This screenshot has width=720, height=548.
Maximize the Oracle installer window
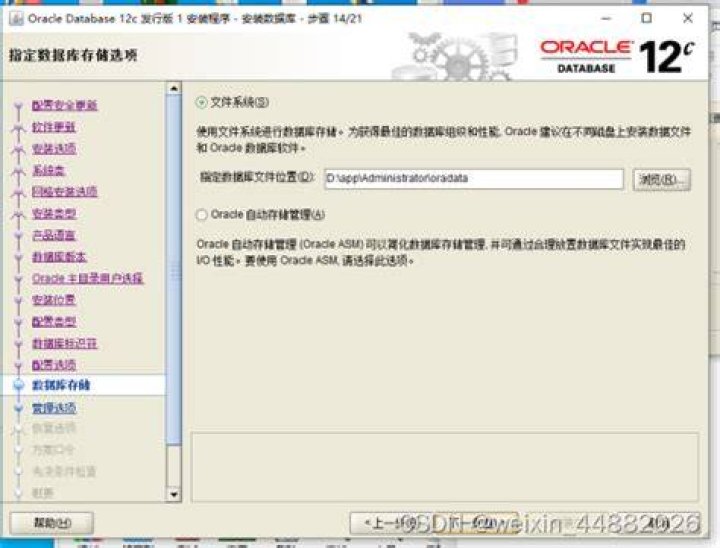pos(647,18)
